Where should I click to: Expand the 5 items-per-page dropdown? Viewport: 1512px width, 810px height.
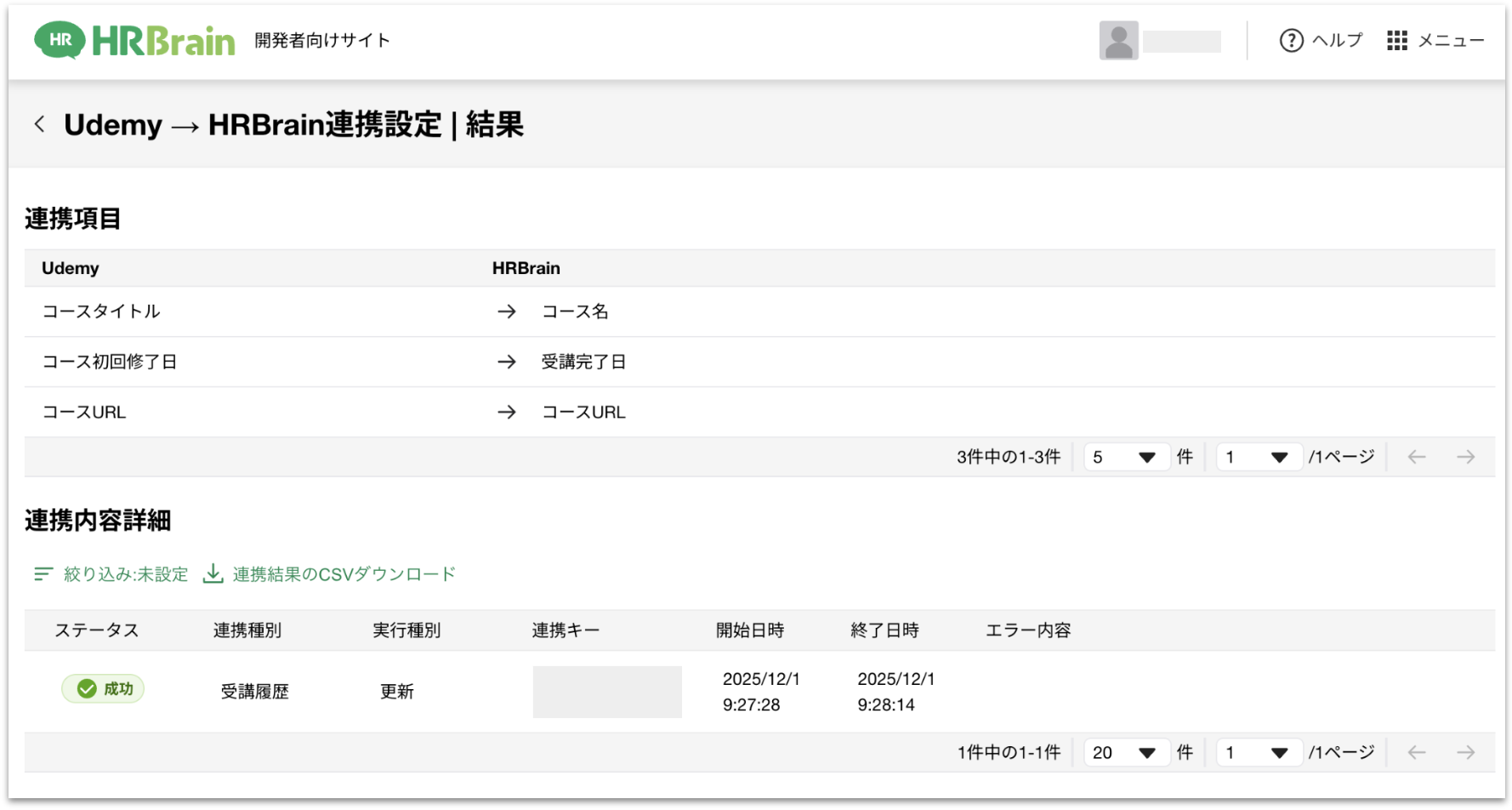1125,457
